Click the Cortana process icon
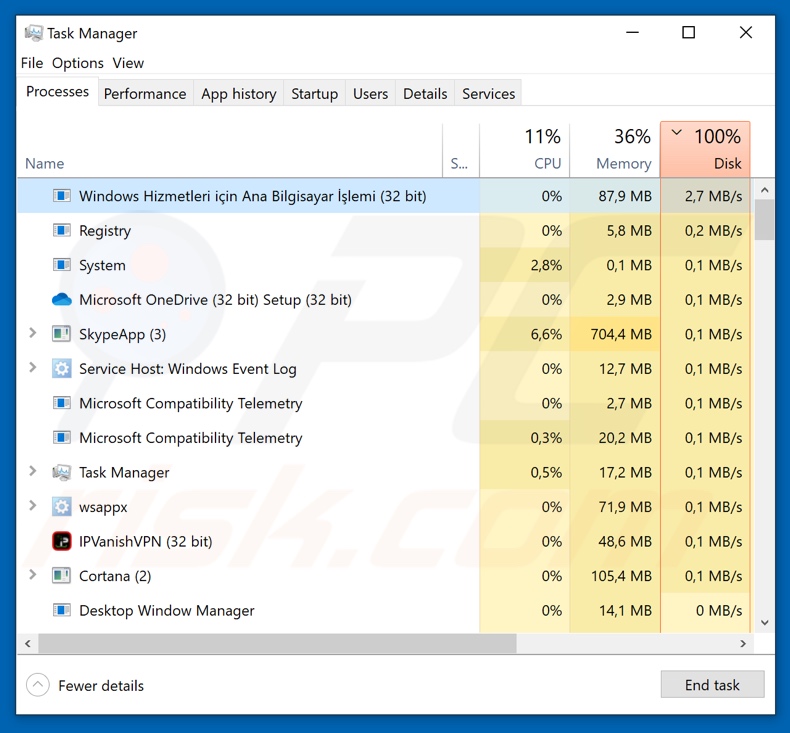The width and height of the screenshot is (790, 733). pyautogui.click(x=61, y=576)
